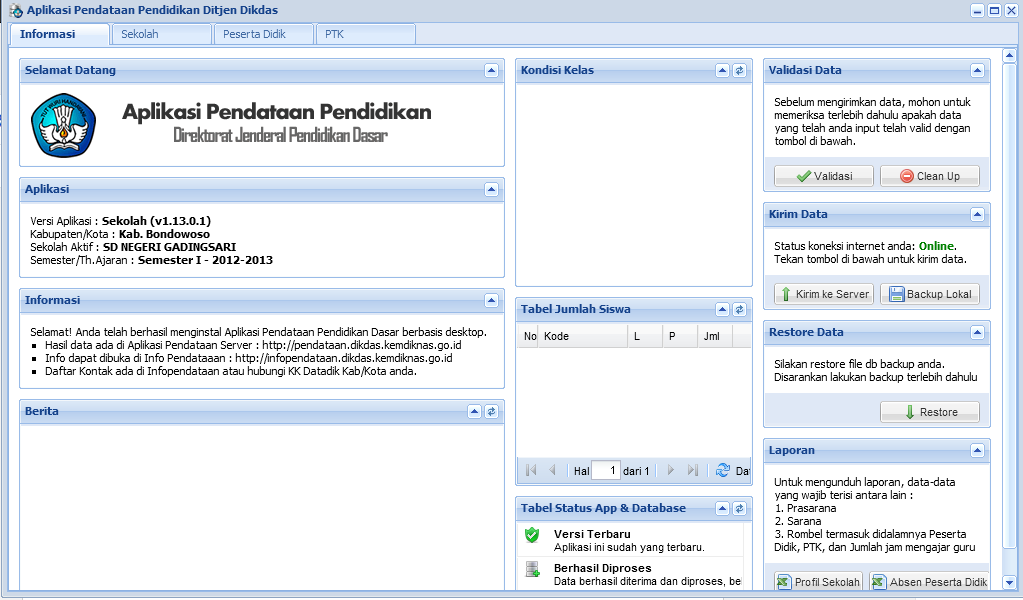Screen dimensions: 1023x600
Task: Click the SD NEGERI GADINGSARI text
Action: (170, 247)
